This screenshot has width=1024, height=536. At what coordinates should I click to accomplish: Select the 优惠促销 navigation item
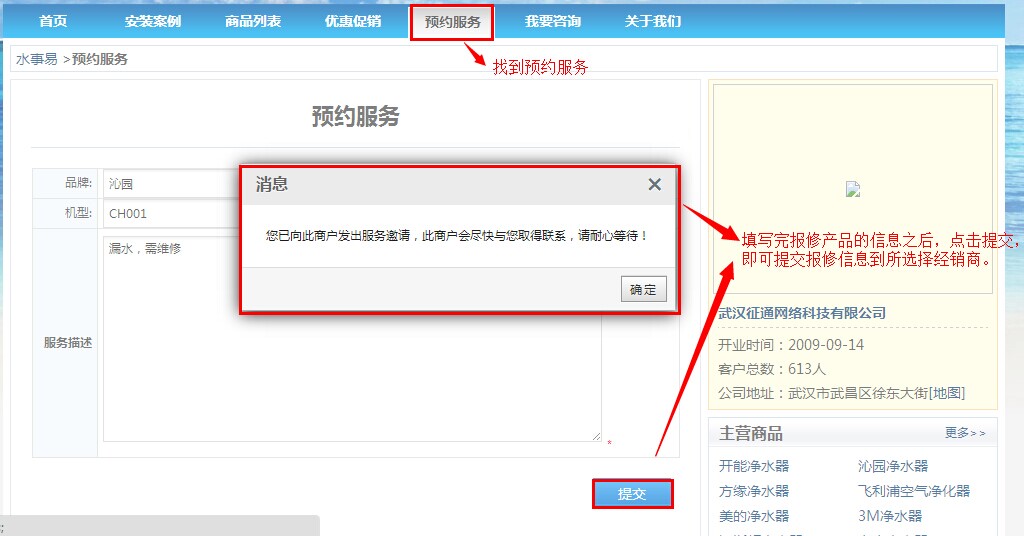(353, 21)
